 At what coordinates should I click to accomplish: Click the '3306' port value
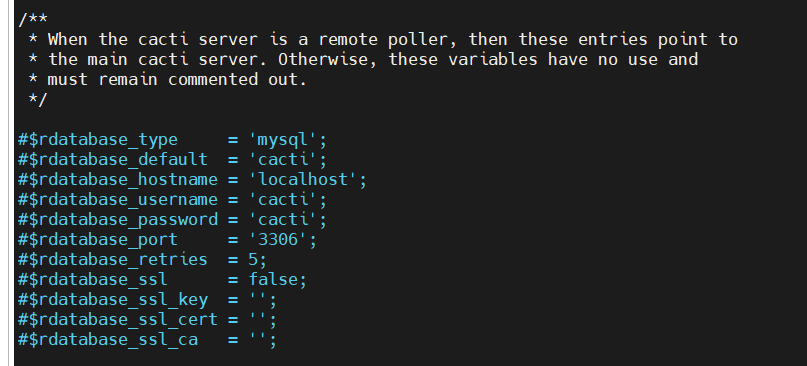(x=278, y=240)
